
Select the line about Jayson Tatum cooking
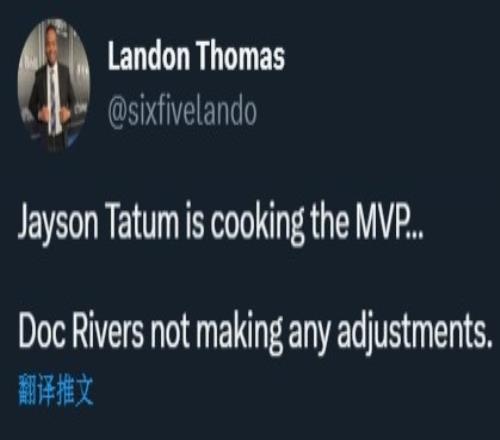[x=220, y=223]
